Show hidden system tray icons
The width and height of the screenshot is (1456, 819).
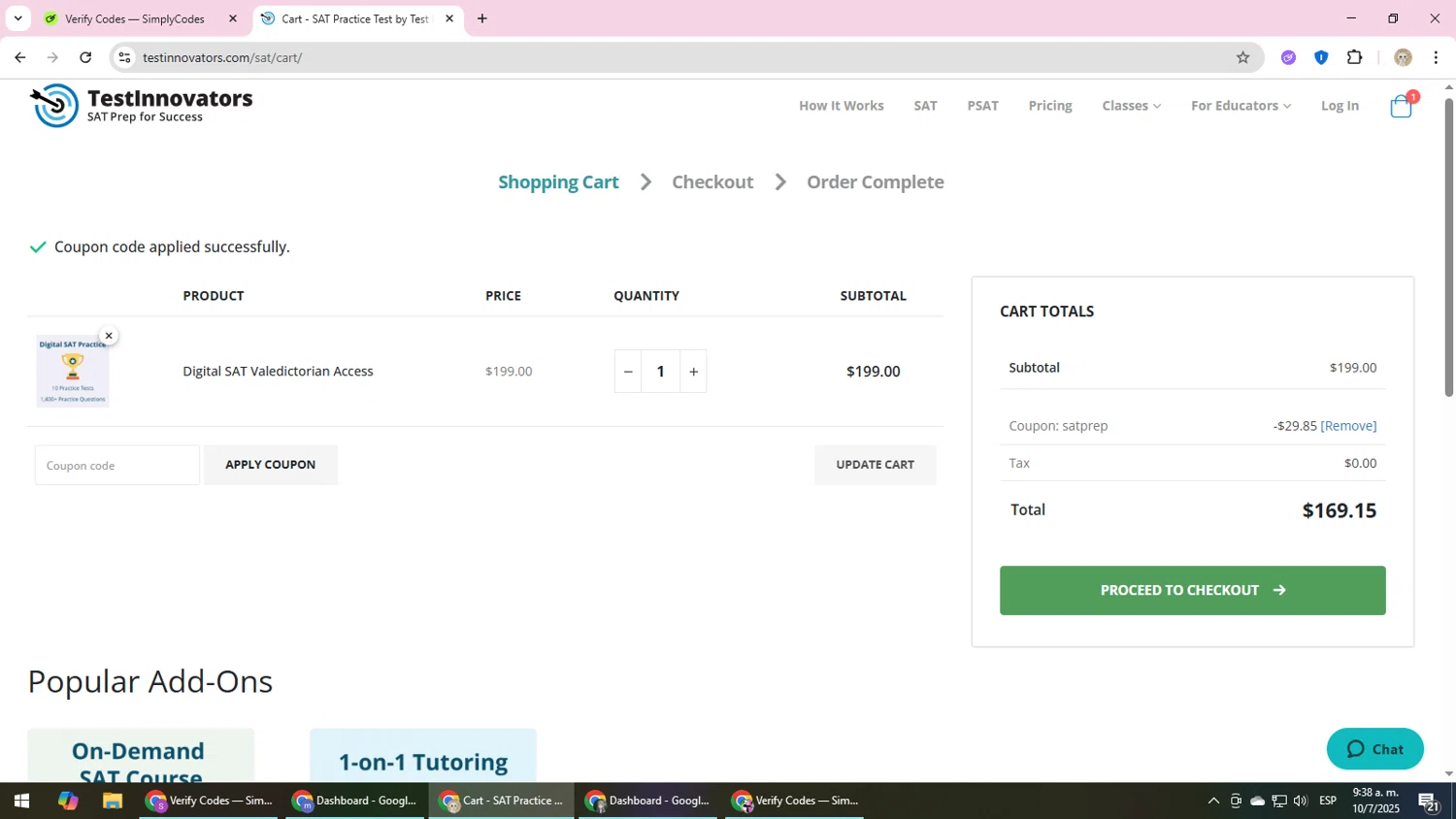pos(1213,802)
